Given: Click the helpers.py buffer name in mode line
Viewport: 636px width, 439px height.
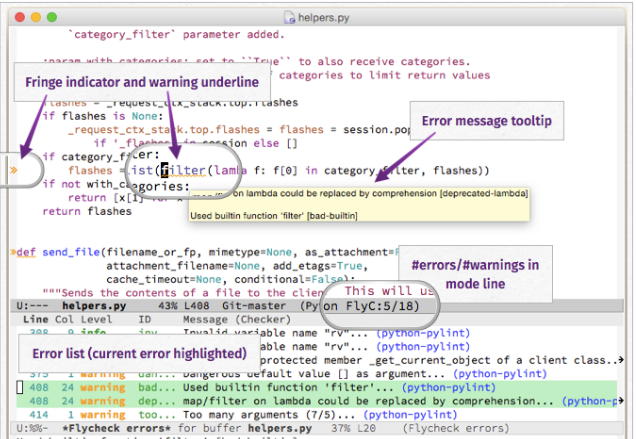Looking at the screenshot, I should pos(94,306).
